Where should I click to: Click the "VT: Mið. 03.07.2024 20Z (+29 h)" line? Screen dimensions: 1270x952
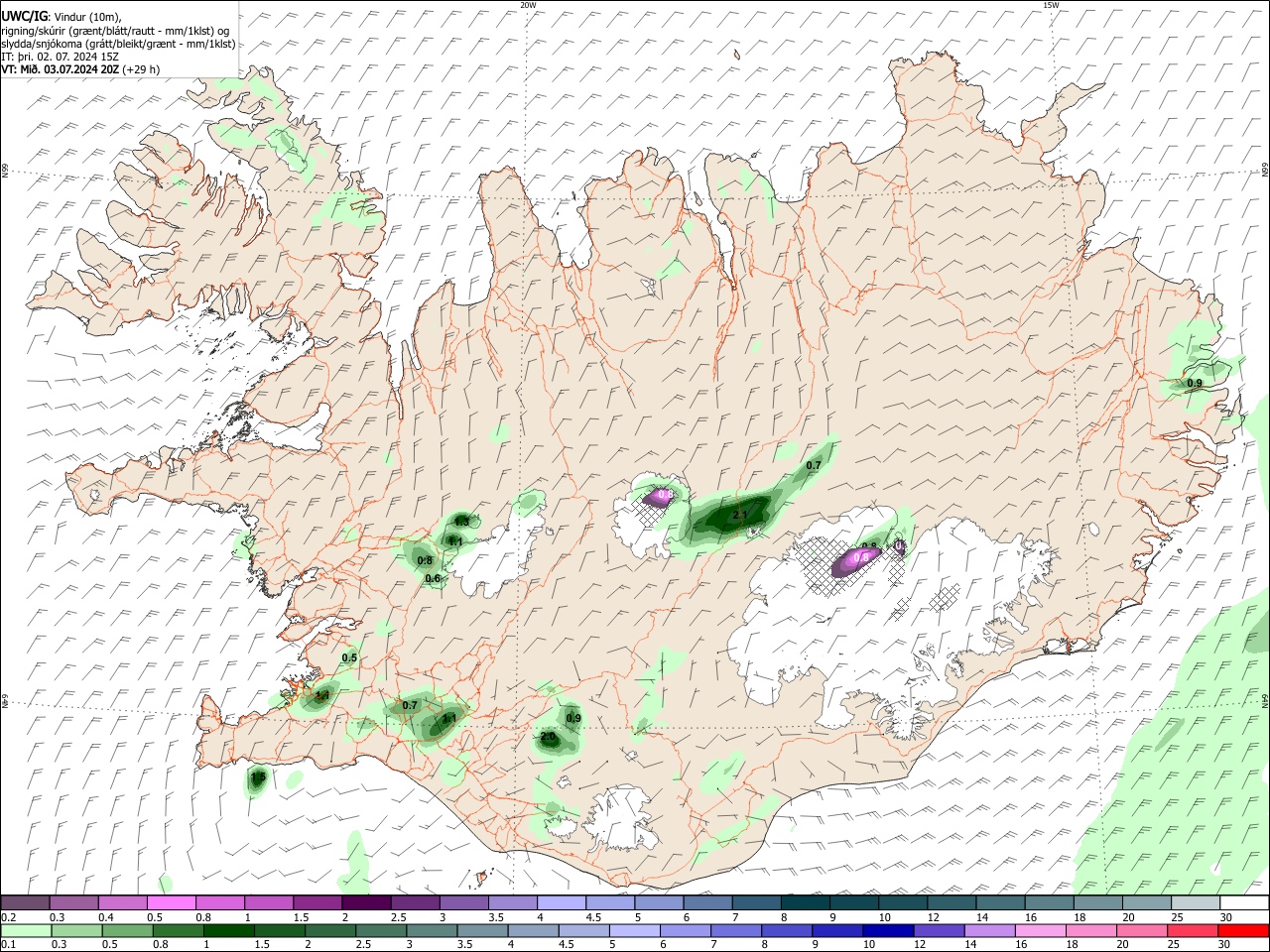pos(79,69)
